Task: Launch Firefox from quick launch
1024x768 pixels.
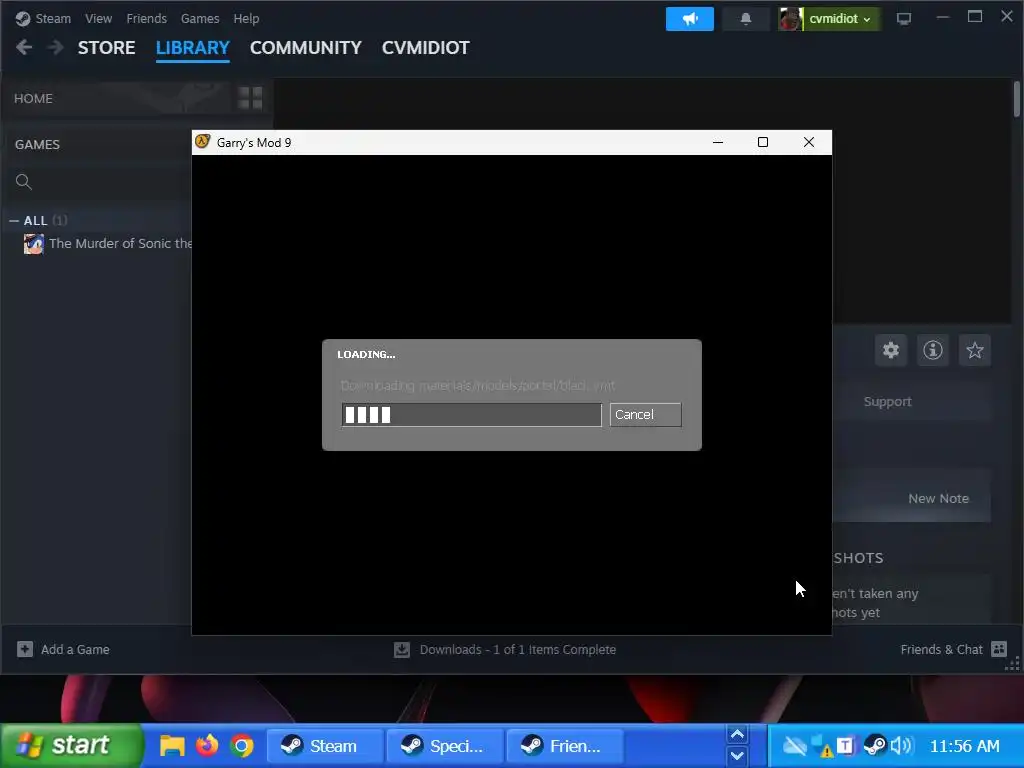Action: point(207,745)
